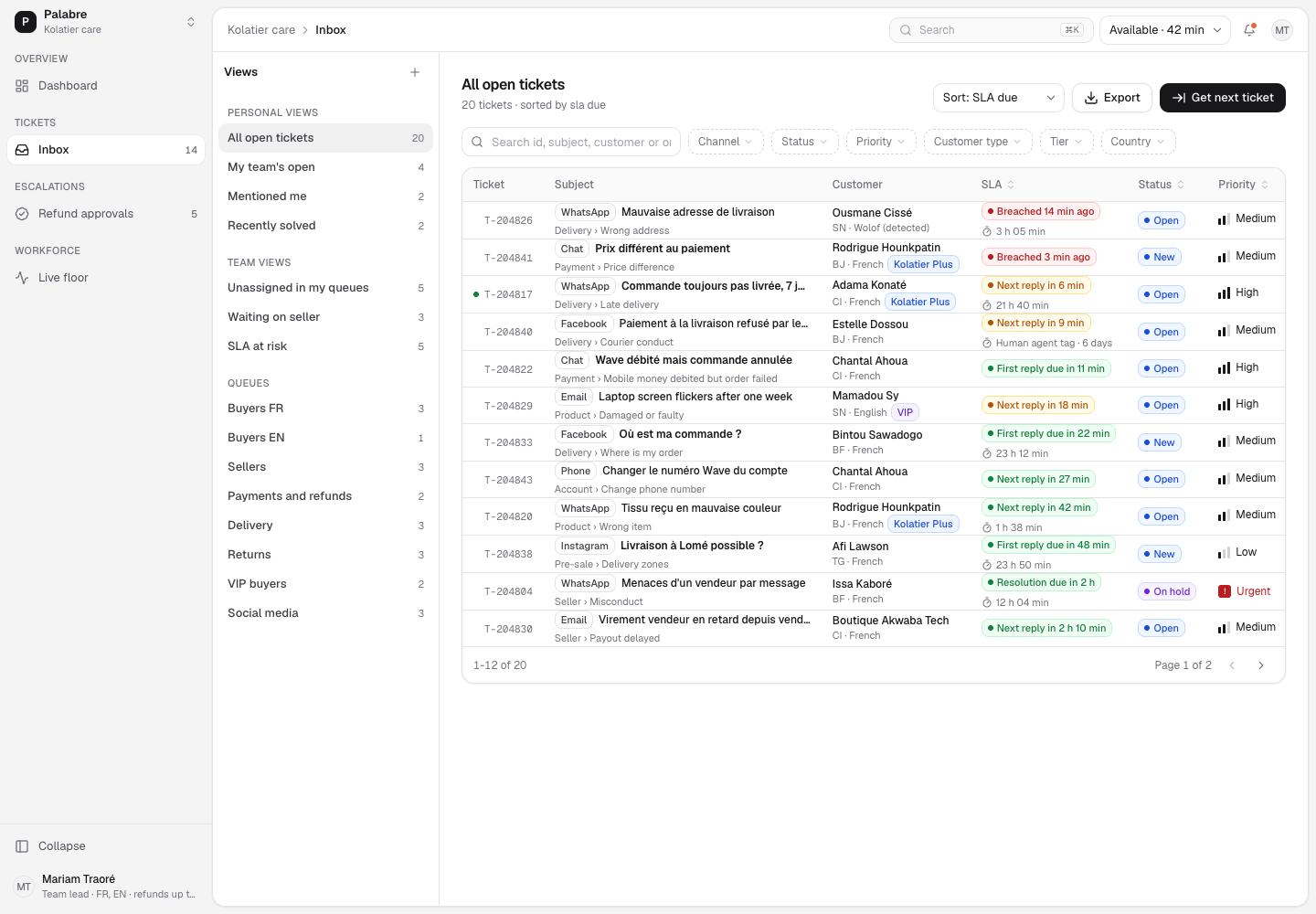This screenshot has width=1316, height=914.
Task: Click the Kolatier care breadcrumb link
Action: [x=261, y=30]
